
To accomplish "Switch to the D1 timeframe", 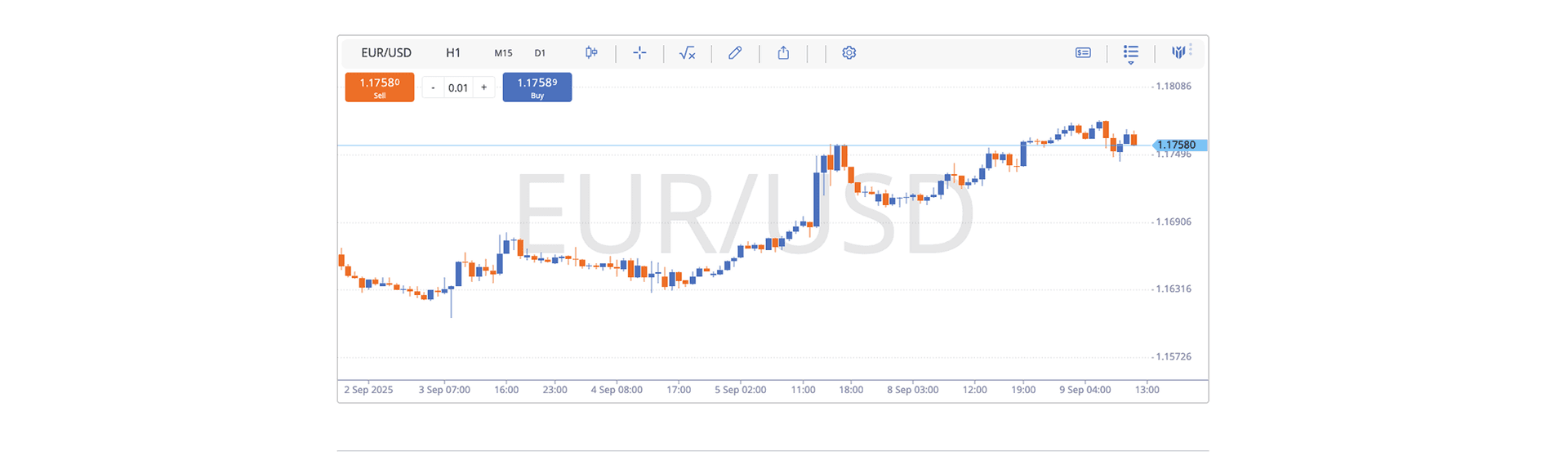I will pyautogui.click(x=540, y=53).
